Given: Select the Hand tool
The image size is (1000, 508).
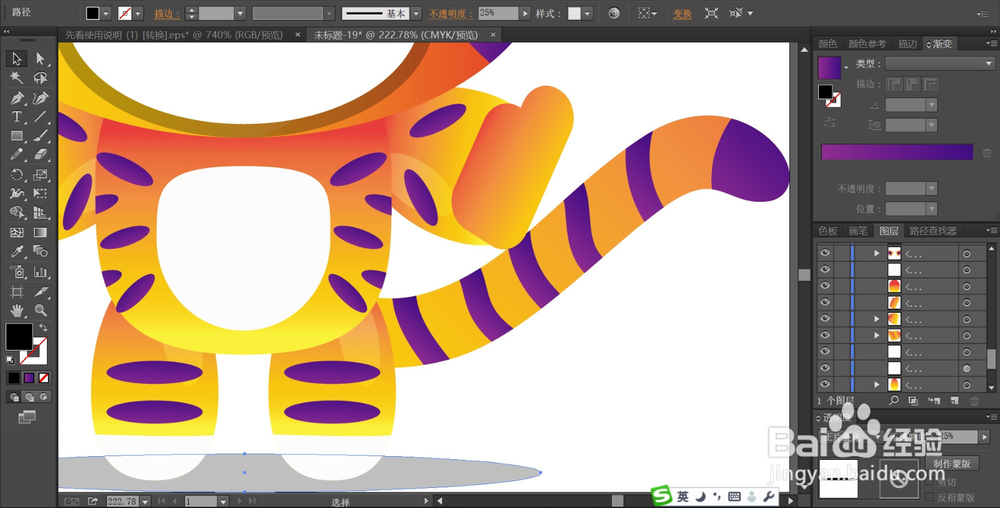Looking at the screenshot, I should tap(17, 310).
